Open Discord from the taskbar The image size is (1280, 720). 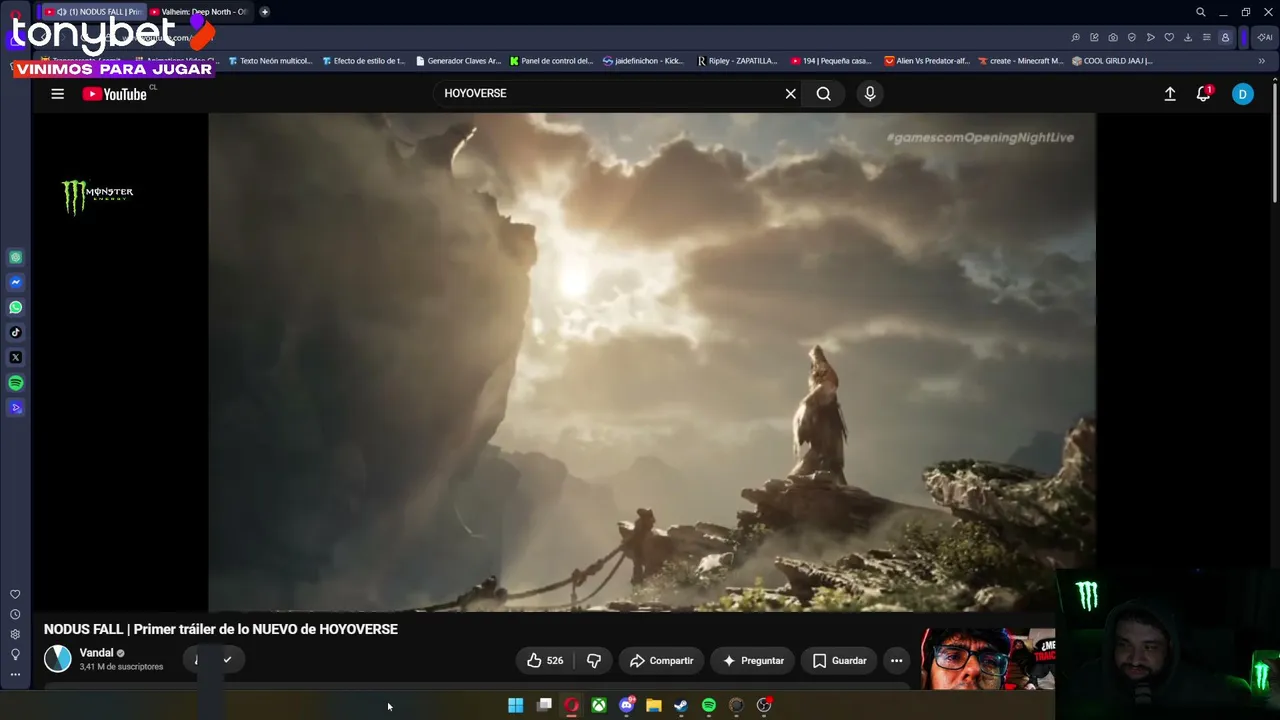tap(626, 706)
